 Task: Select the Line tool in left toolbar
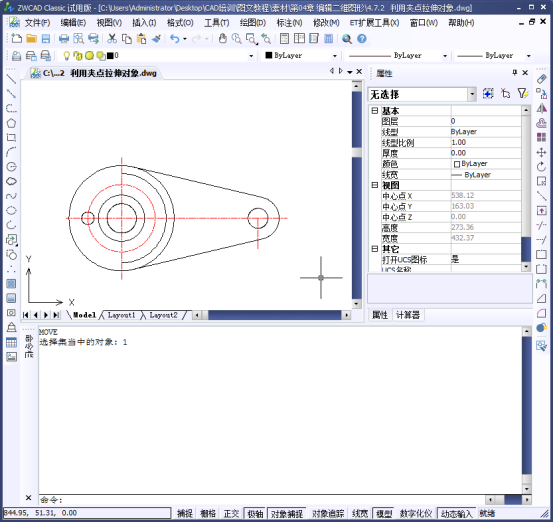(x=11, y=79)
